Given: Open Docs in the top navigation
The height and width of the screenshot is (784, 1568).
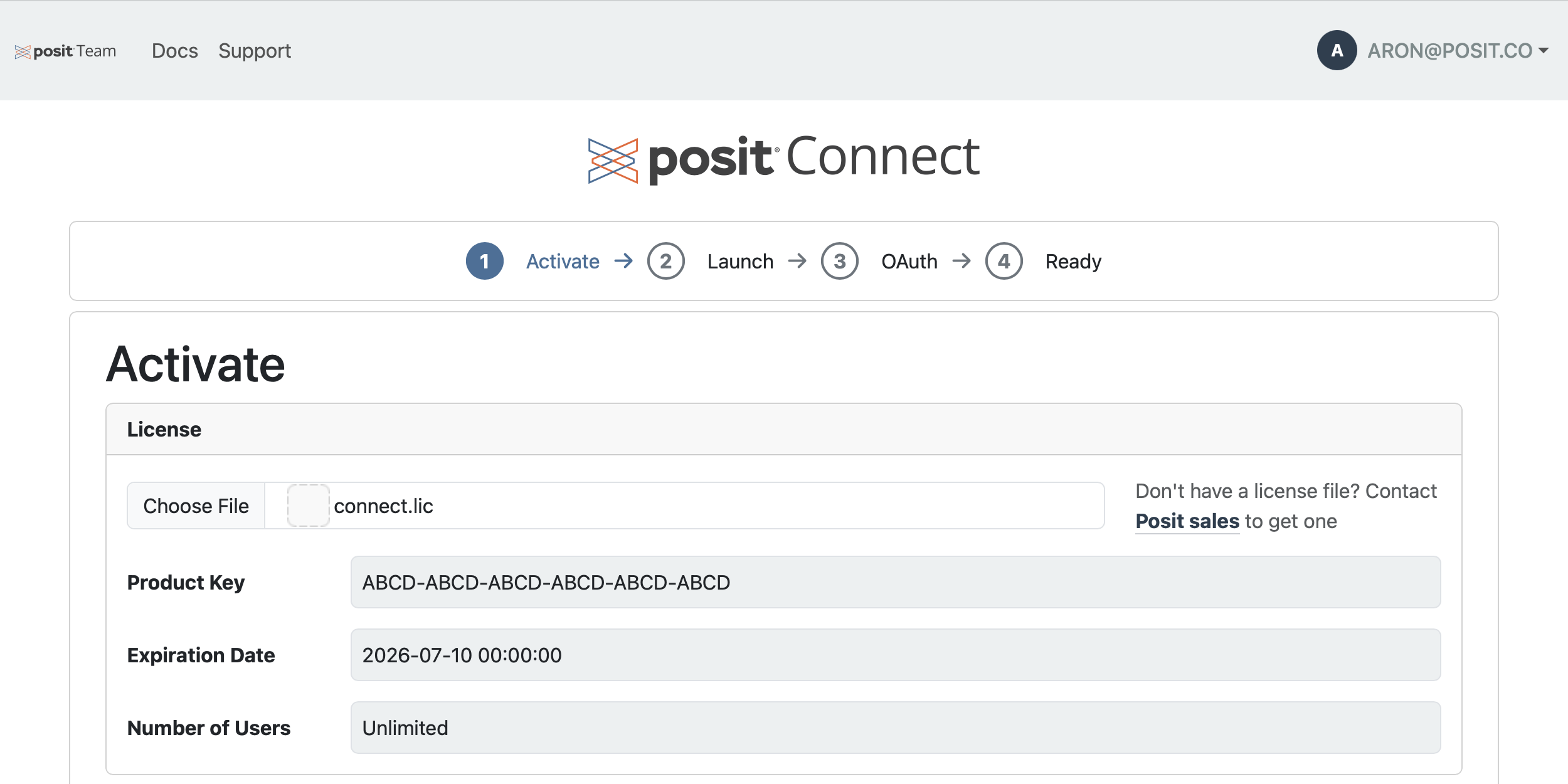Looking at the screenshot, I should (x=174, y=51).
